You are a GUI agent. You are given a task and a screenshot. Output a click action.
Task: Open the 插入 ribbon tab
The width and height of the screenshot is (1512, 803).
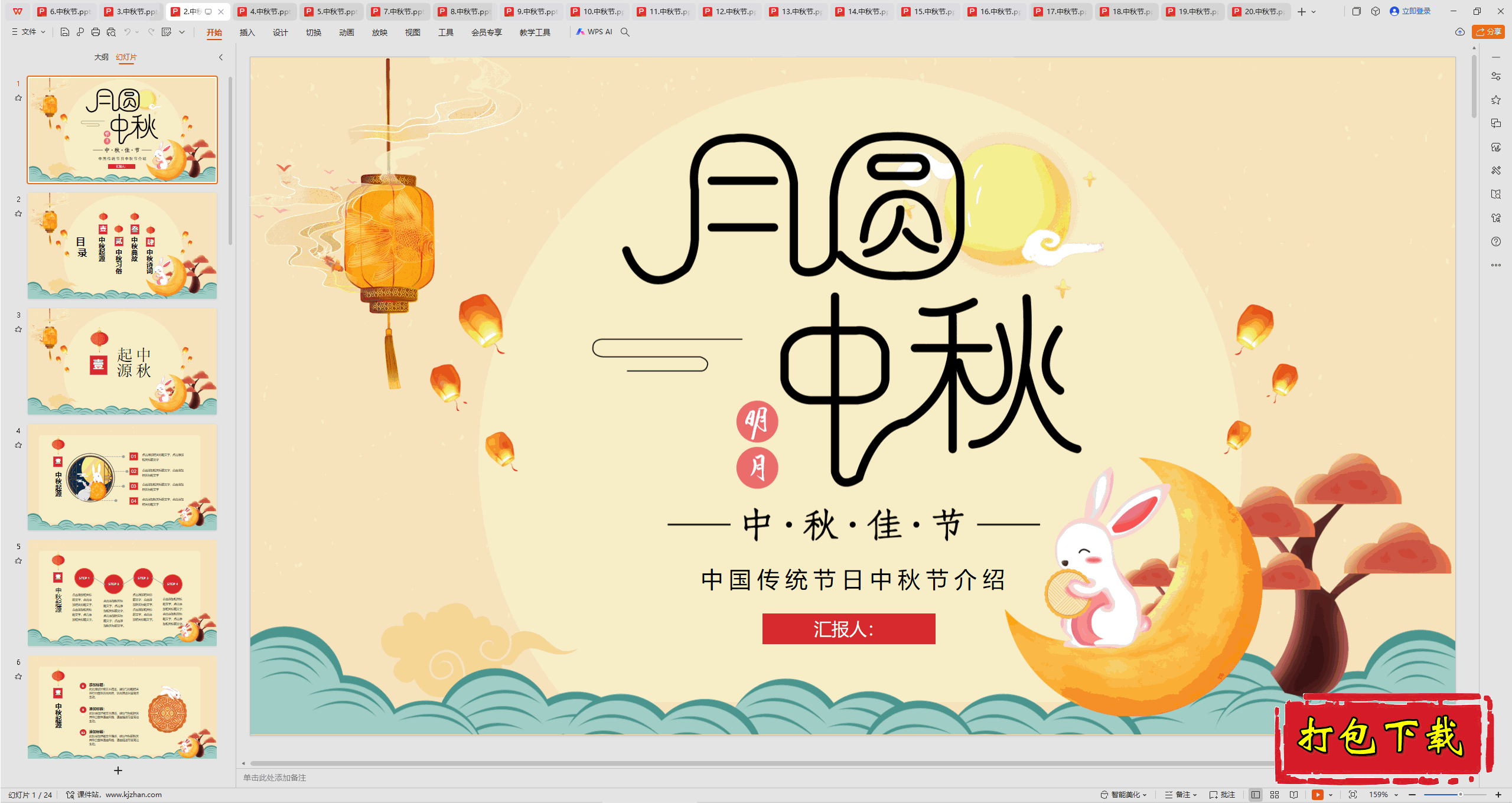tap(247, 32)
